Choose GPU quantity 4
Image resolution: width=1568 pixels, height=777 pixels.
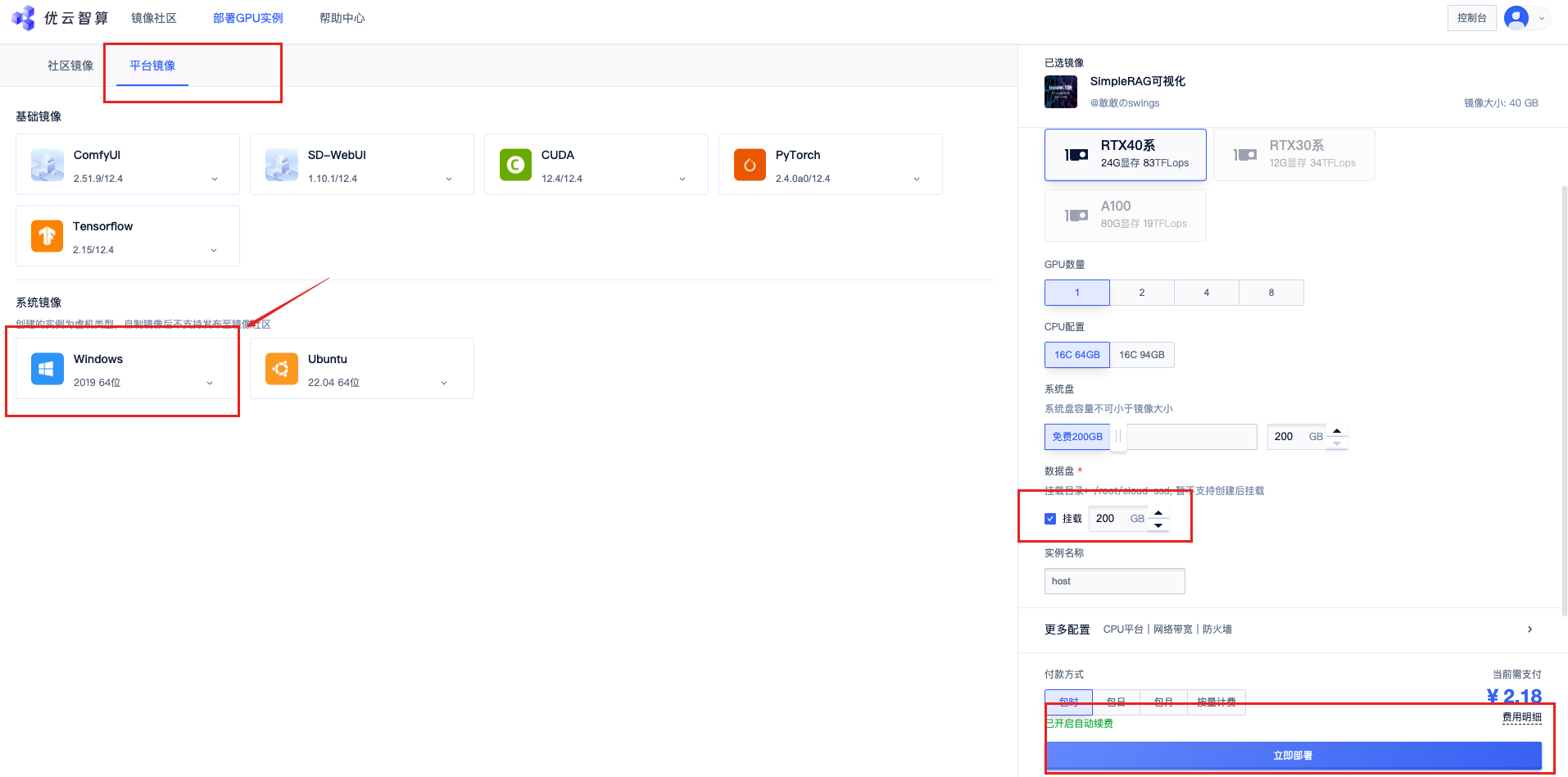tap(1206, 293)
